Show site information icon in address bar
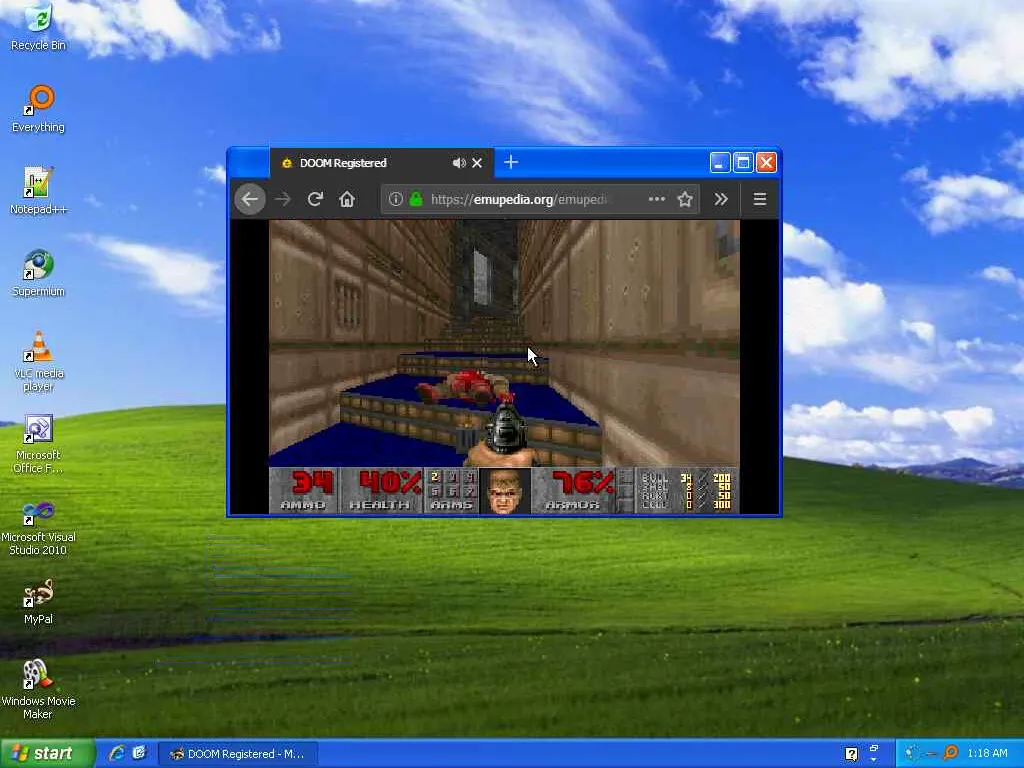 [395, 199]
